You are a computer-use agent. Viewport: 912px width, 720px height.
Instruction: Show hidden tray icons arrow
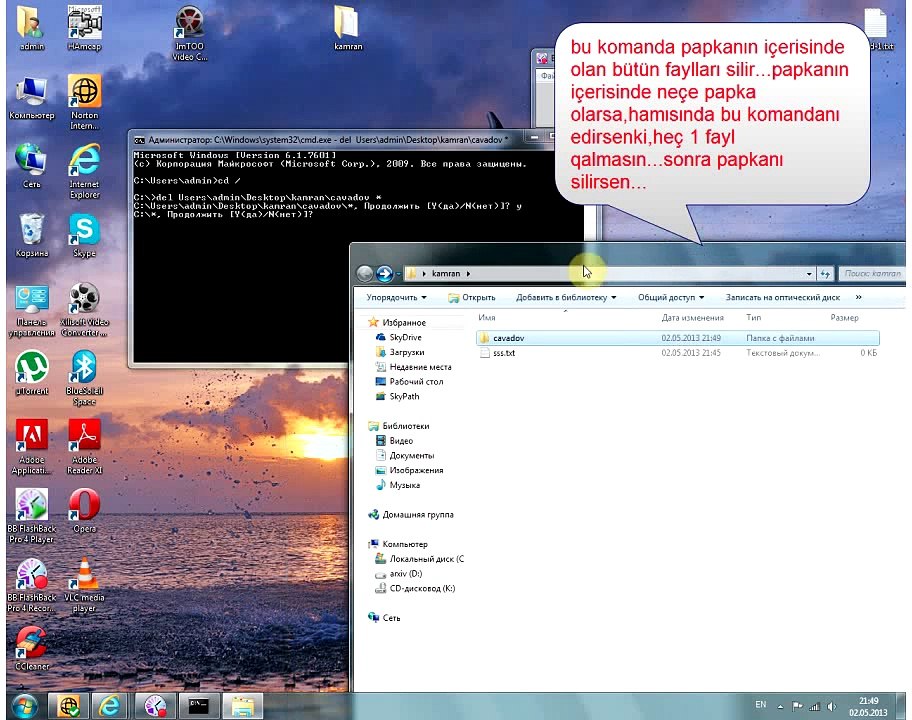coord(780,707)
